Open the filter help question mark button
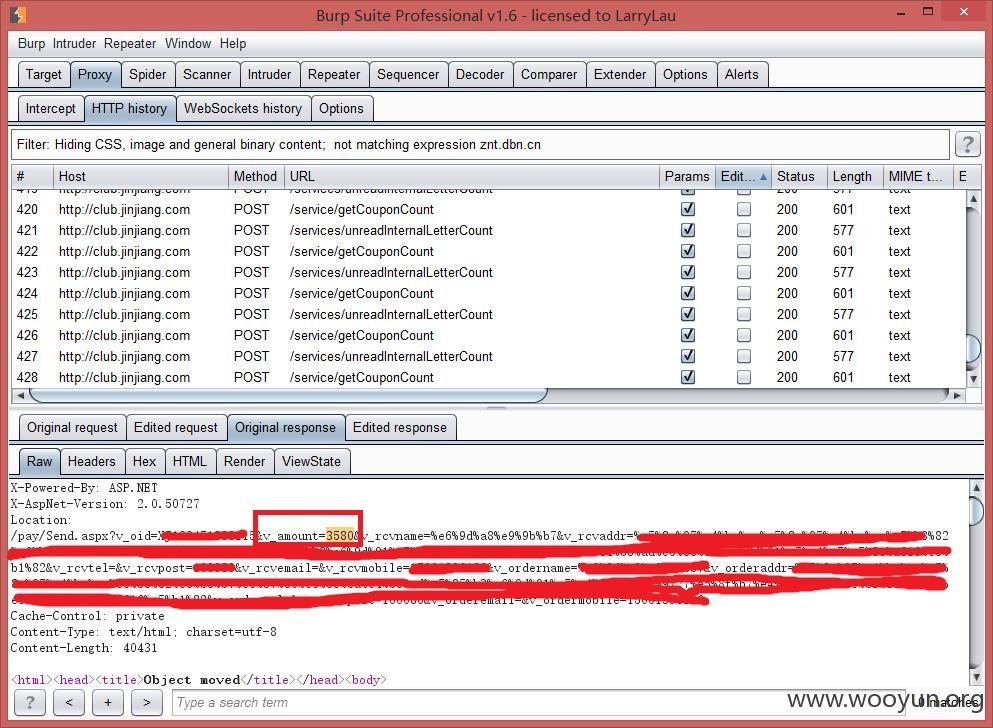The width and height of the screenshot is (993, 728). (967, 145)
